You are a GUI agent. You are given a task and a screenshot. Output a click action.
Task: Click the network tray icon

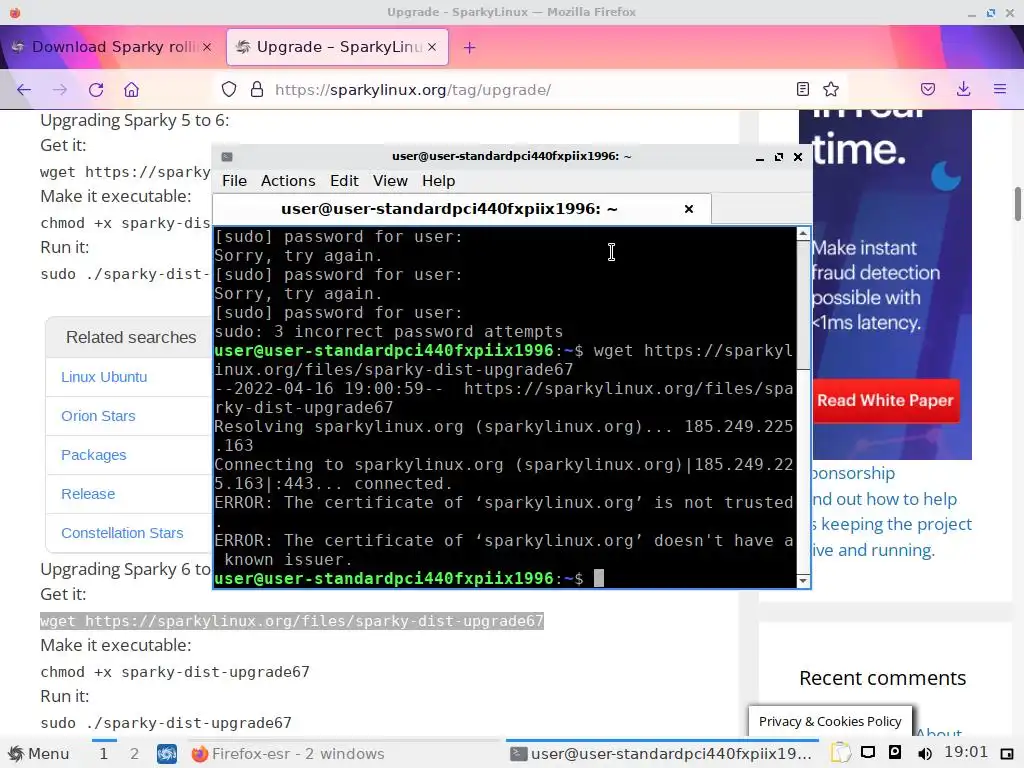coord(895,752)
